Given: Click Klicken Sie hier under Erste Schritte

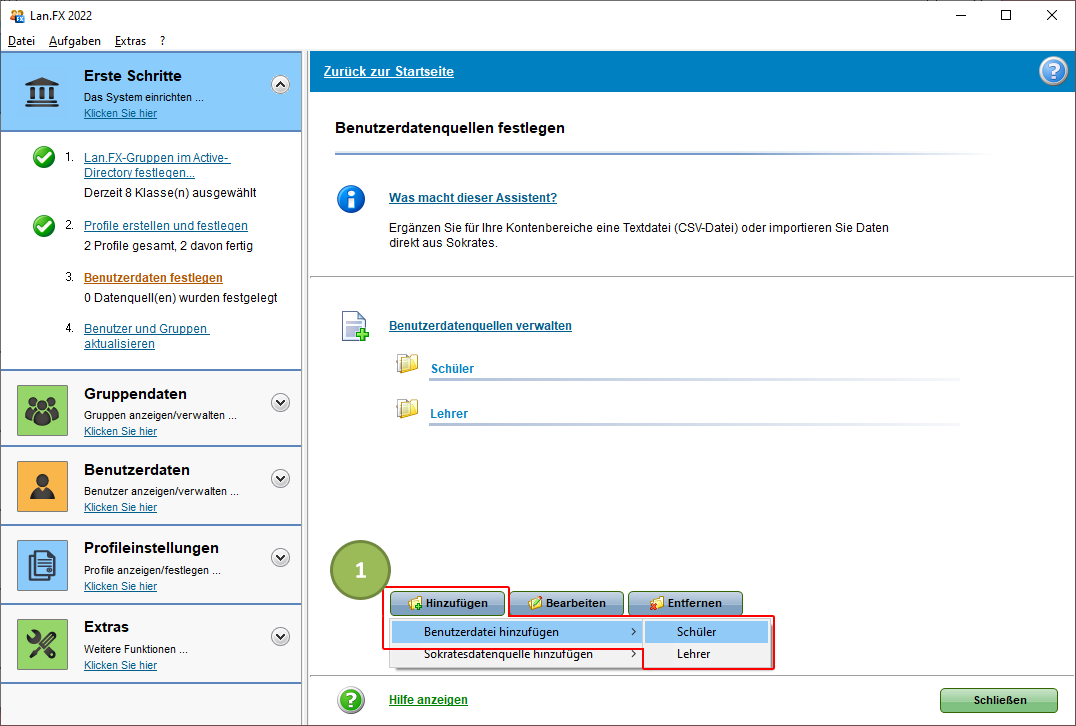Looking at the screenshot, I should click(x=120, y=113).
